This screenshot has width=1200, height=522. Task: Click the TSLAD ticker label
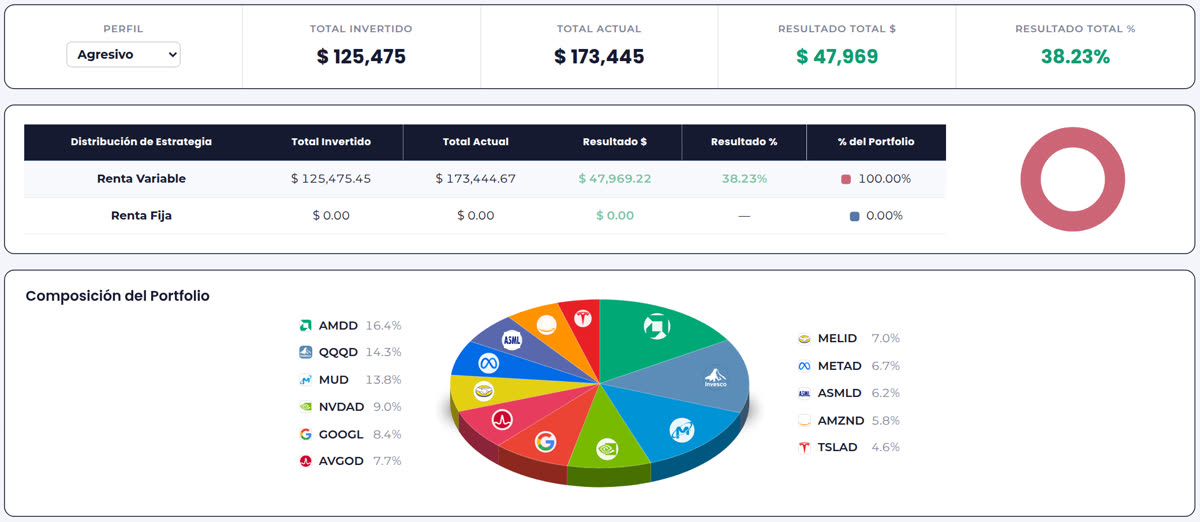838,447
